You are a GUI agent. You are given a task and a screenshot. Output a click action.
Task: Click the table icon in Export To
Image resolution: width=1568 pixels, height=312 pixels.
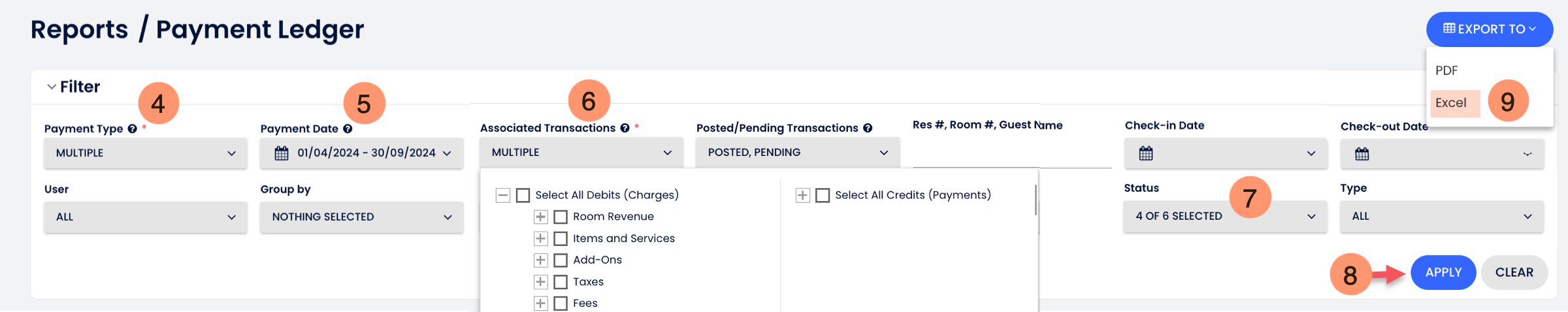coord(1449,29)
